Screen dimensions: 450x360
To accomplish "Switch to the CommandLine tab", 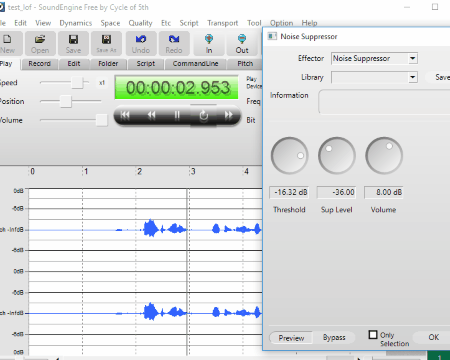I will tap(195, 64).
